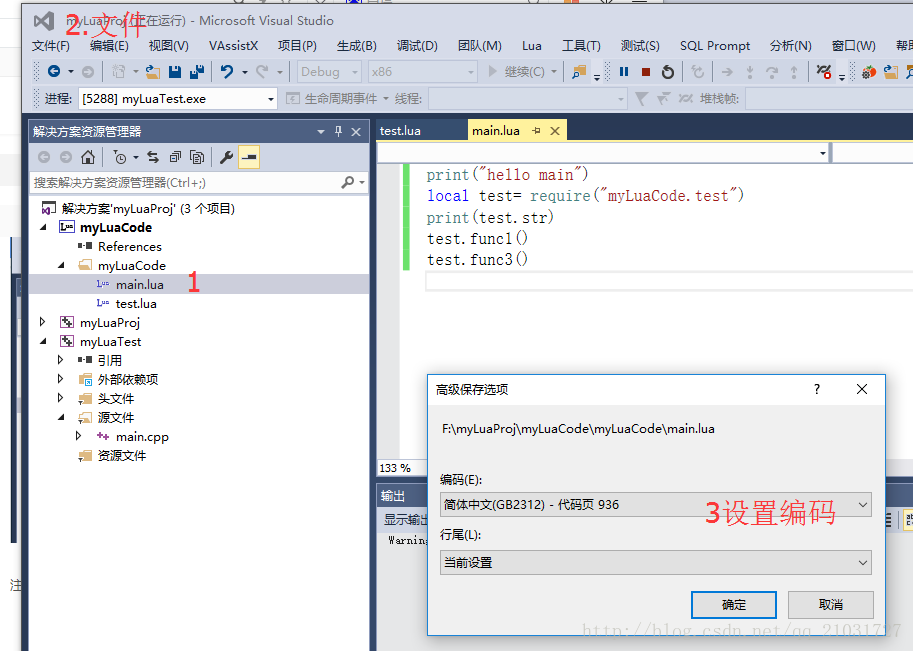Image resolution: width=913 pixels, height=651 pixels.
Task: Click the Pending Changes Filter clock icon
Action: tap(120, 157)
